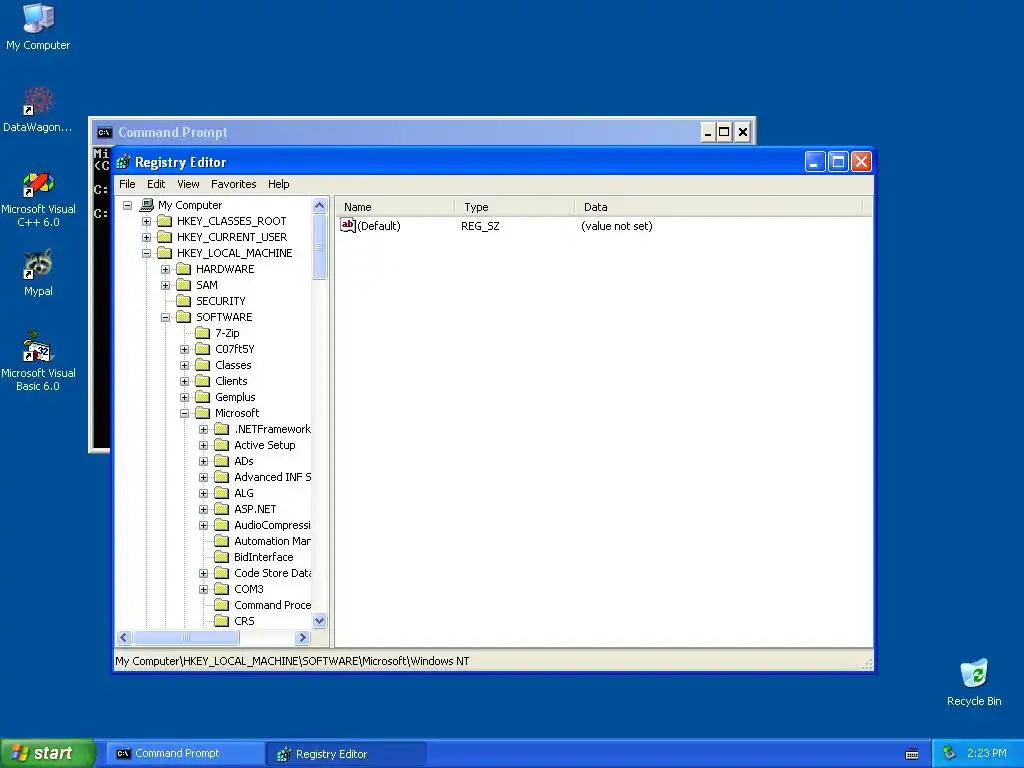
Task: Click tree pane horizontal scrollbar thumb
Action: point(185,637)
